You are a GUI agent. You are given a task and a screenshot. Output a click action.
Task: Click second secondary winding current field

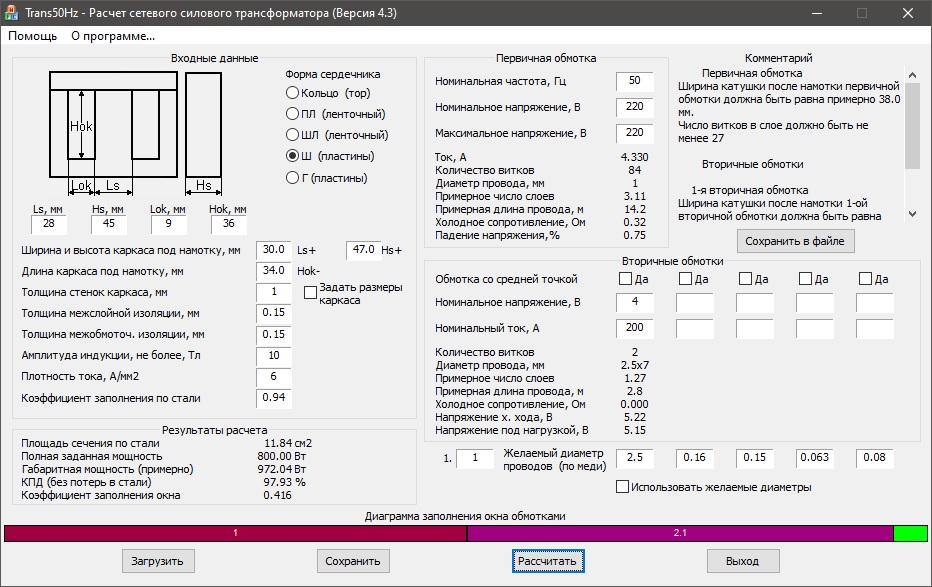point(695,329)
